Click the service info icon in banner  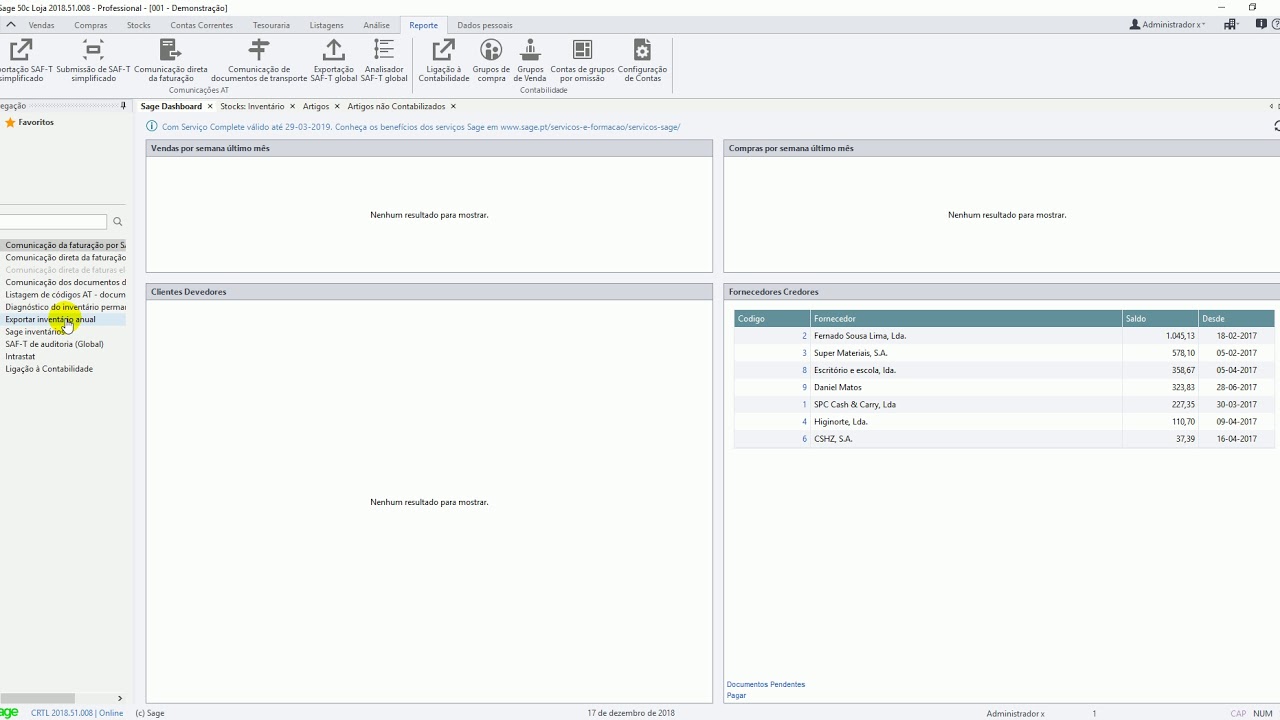pos(152,127)
